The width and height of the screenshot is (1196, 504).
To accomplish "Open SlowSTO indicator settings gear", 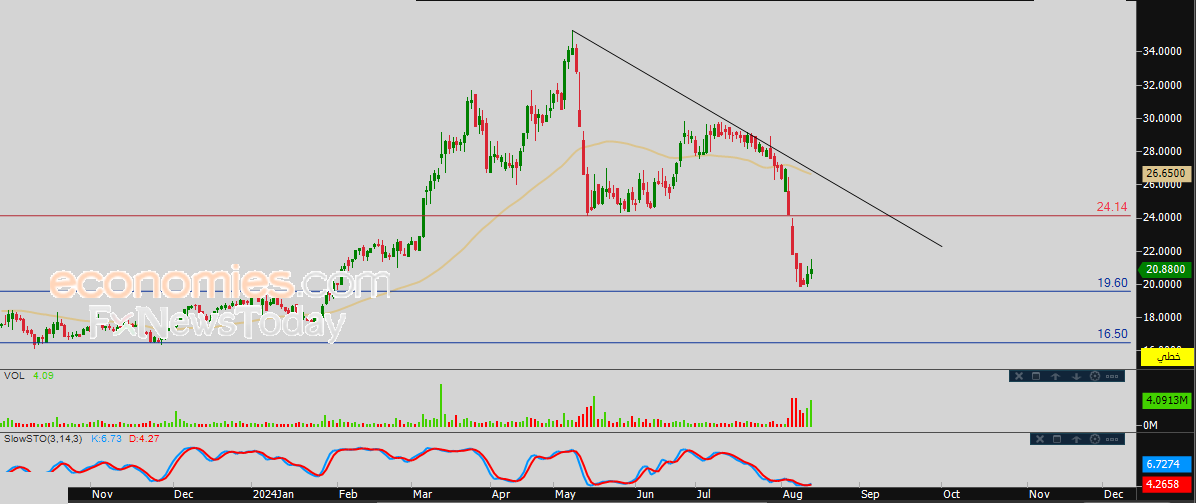I will click(x=1095, y=439).
